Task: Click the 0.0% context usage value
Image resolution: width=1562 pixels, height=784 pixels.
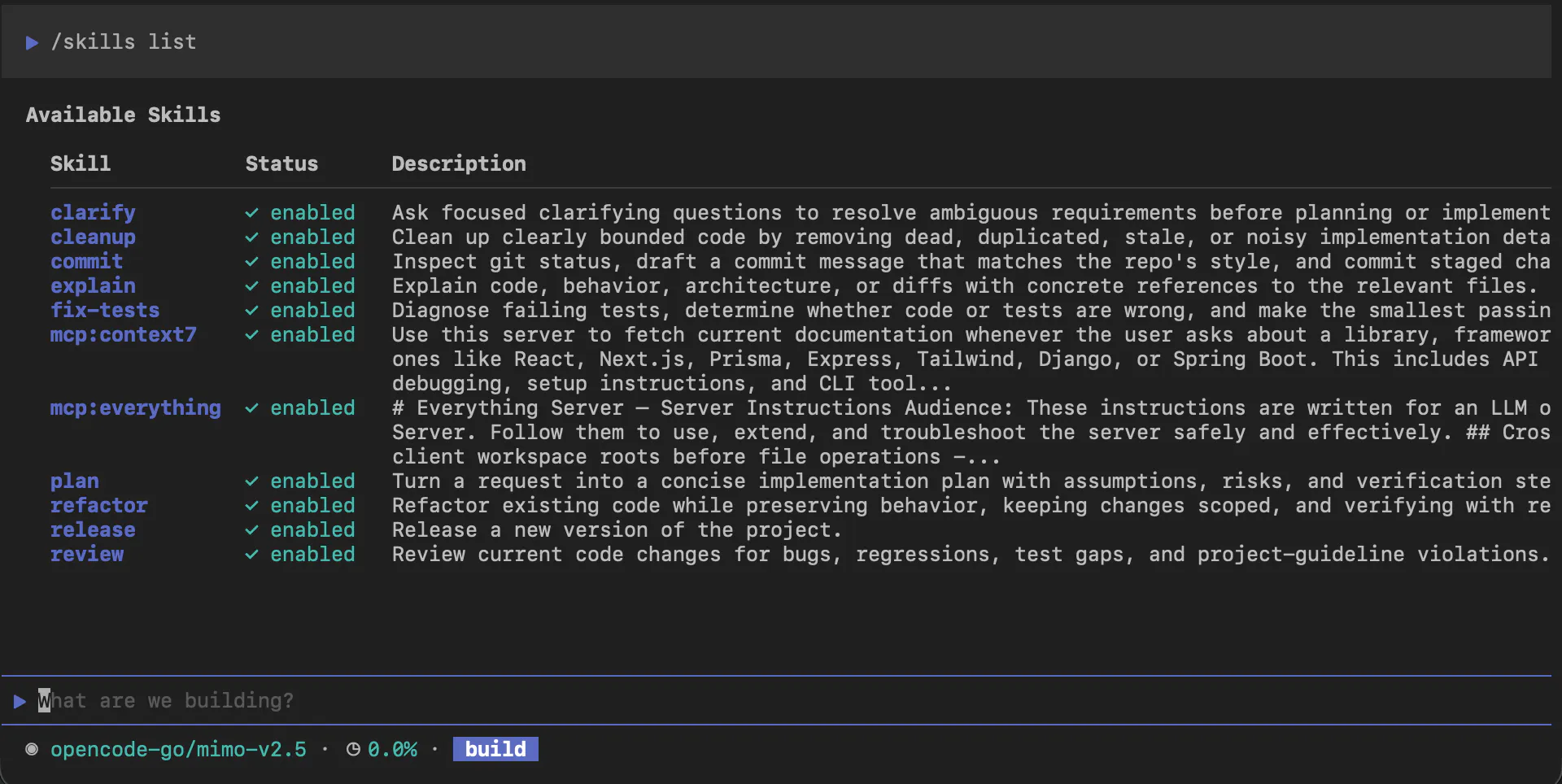Action: click(x=392, y=749)
